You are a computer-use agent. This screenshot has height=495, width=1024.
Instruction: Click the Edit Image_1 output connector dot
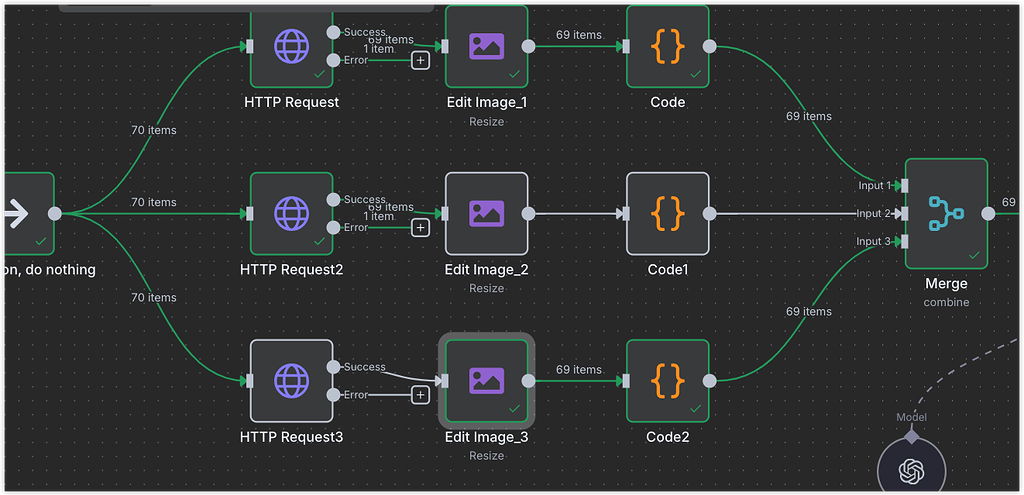click(x=528, y=46)
